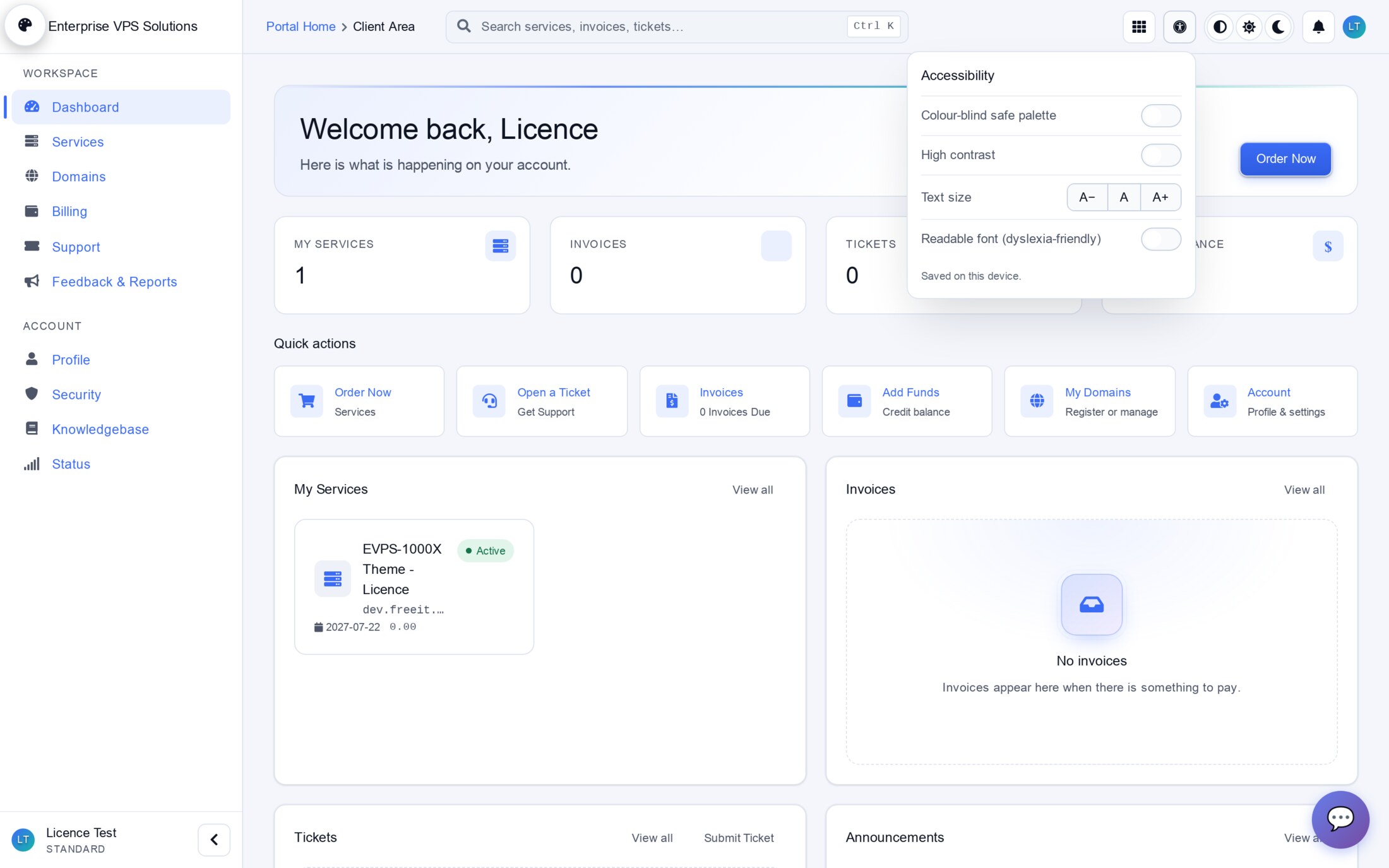Open the apps grid icon

[1139, 27]
